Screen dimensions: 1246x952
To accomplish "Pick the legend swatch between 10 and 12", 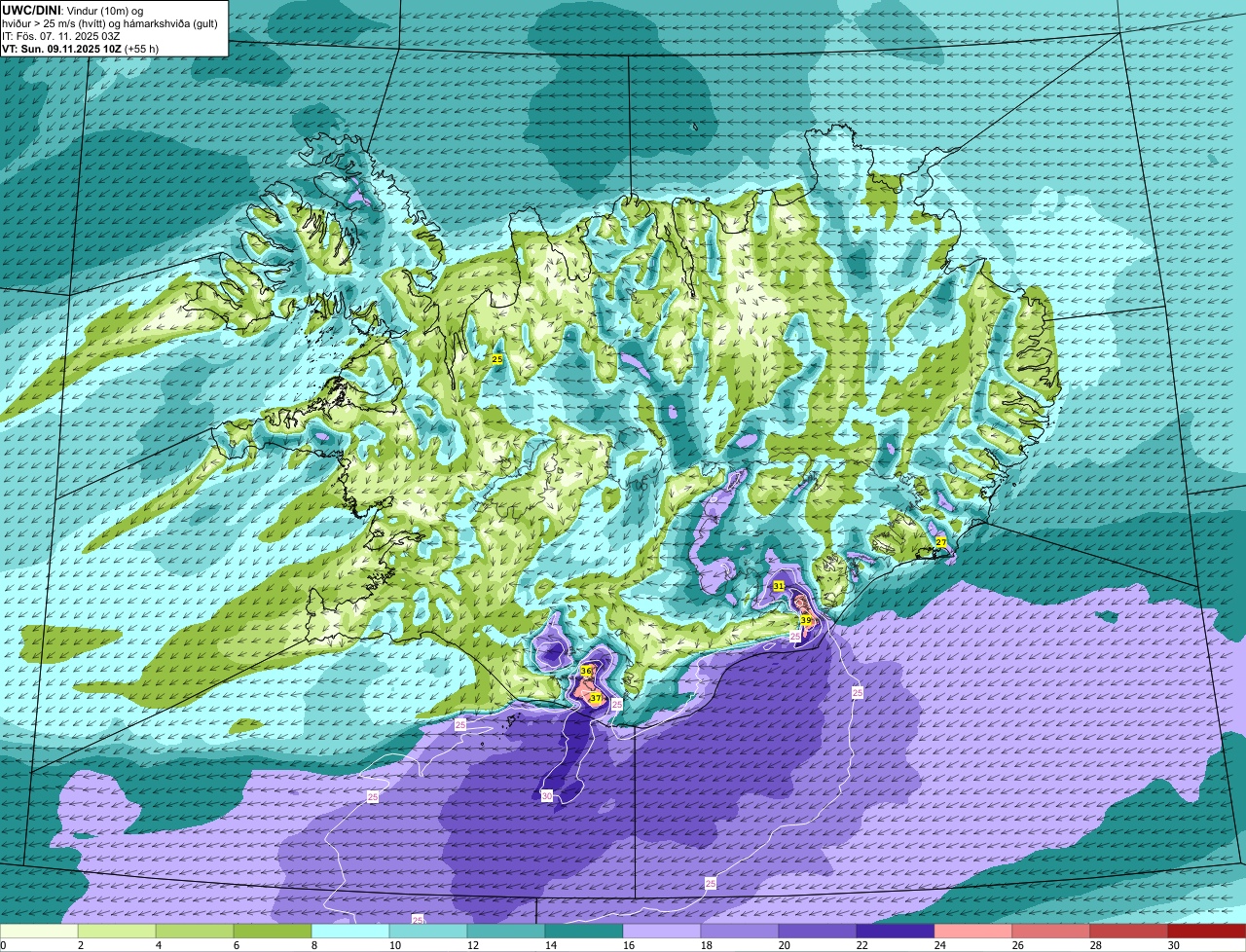I will tap(428, 932).
